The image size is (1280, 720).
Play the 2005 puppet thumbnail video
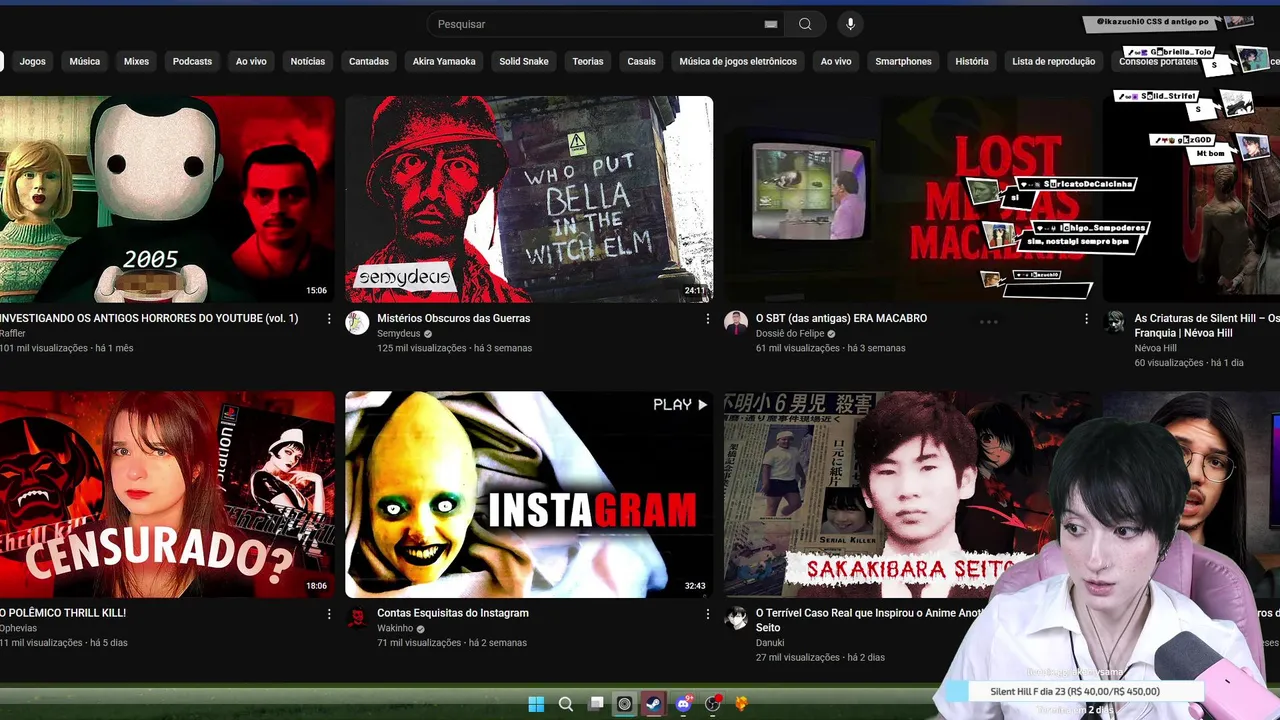tap(167, 199)
